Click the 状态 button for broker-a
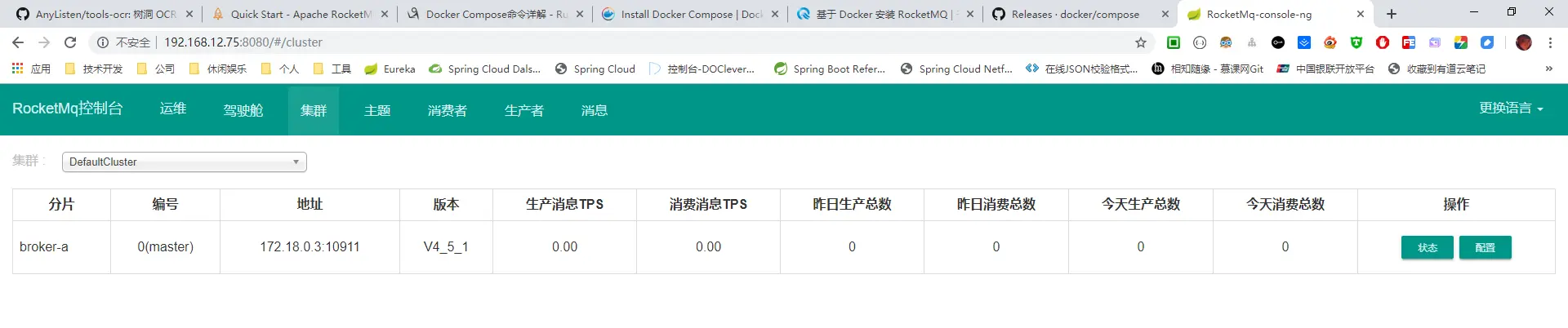This screenshot has height=328, width=1568. coord(1428,247)
